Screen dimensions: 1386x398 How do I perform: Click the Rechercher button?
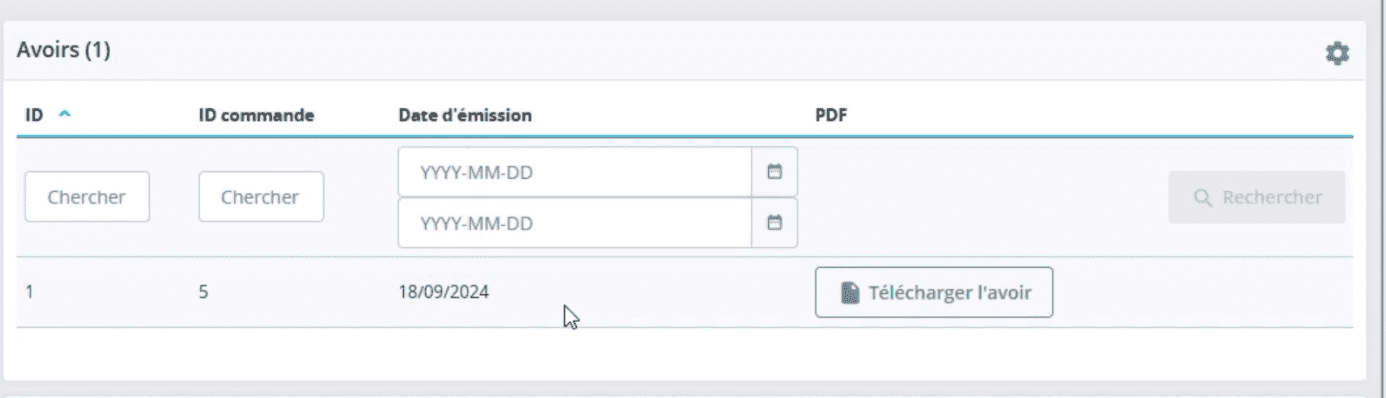click(x=1257, y=197)
